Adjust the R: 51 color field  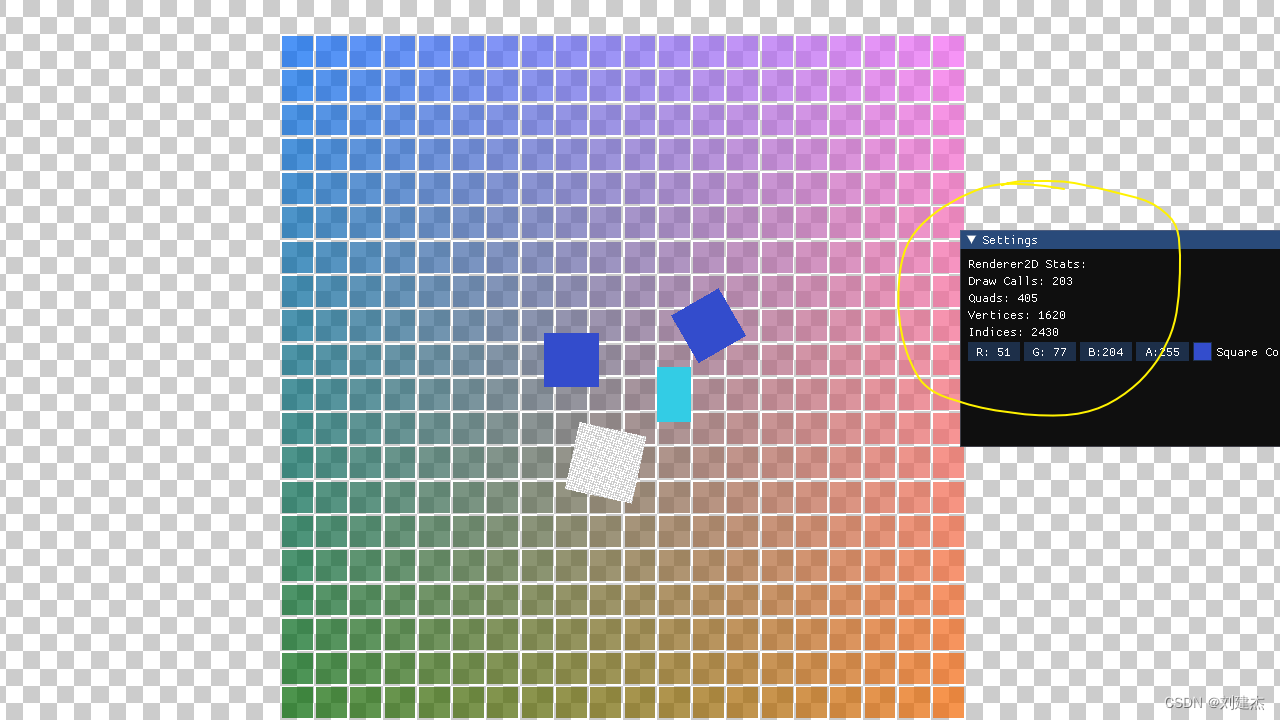click(994, 352)
